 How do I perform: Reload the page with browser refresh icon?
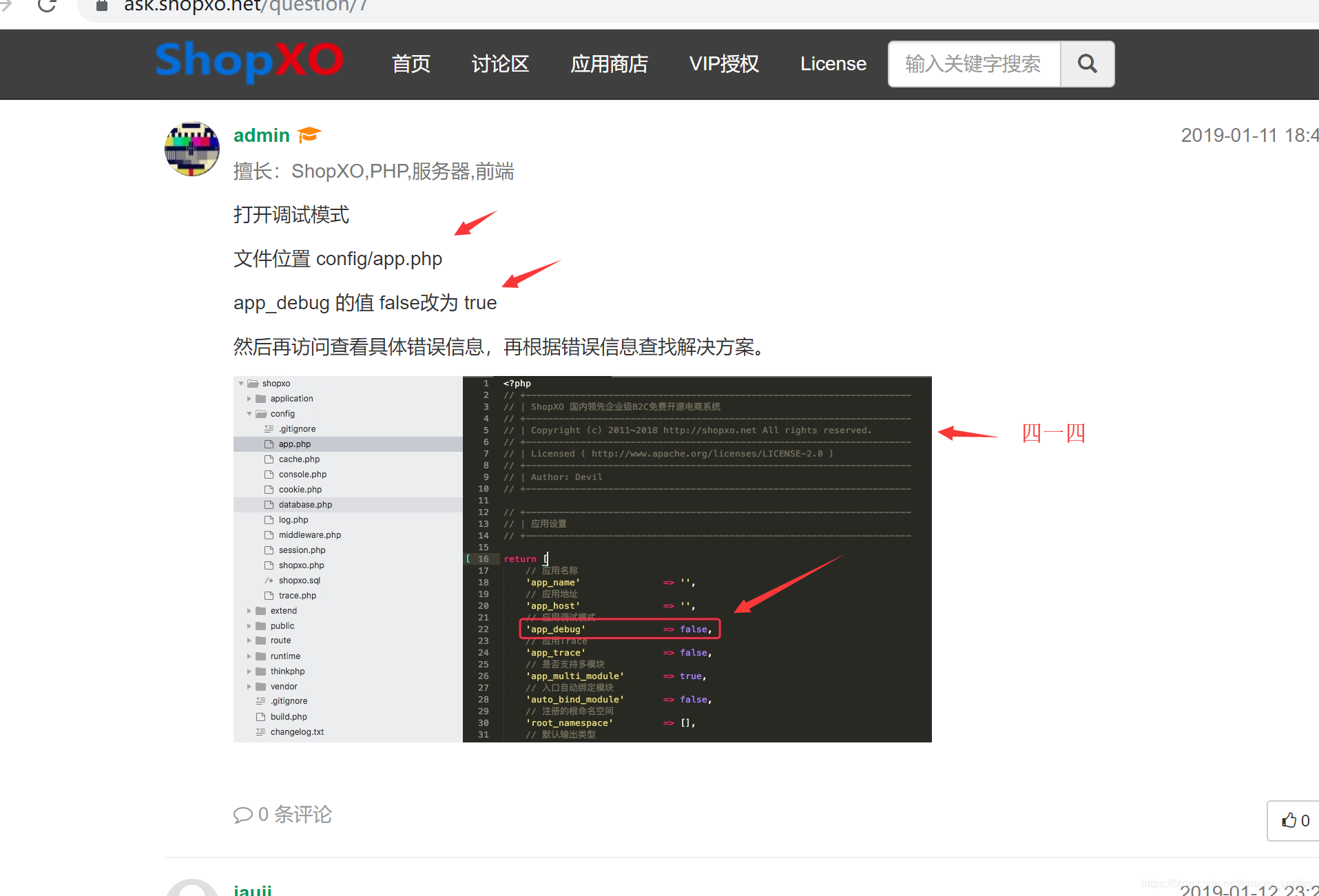pyautogui.click(x=47, y=6)
